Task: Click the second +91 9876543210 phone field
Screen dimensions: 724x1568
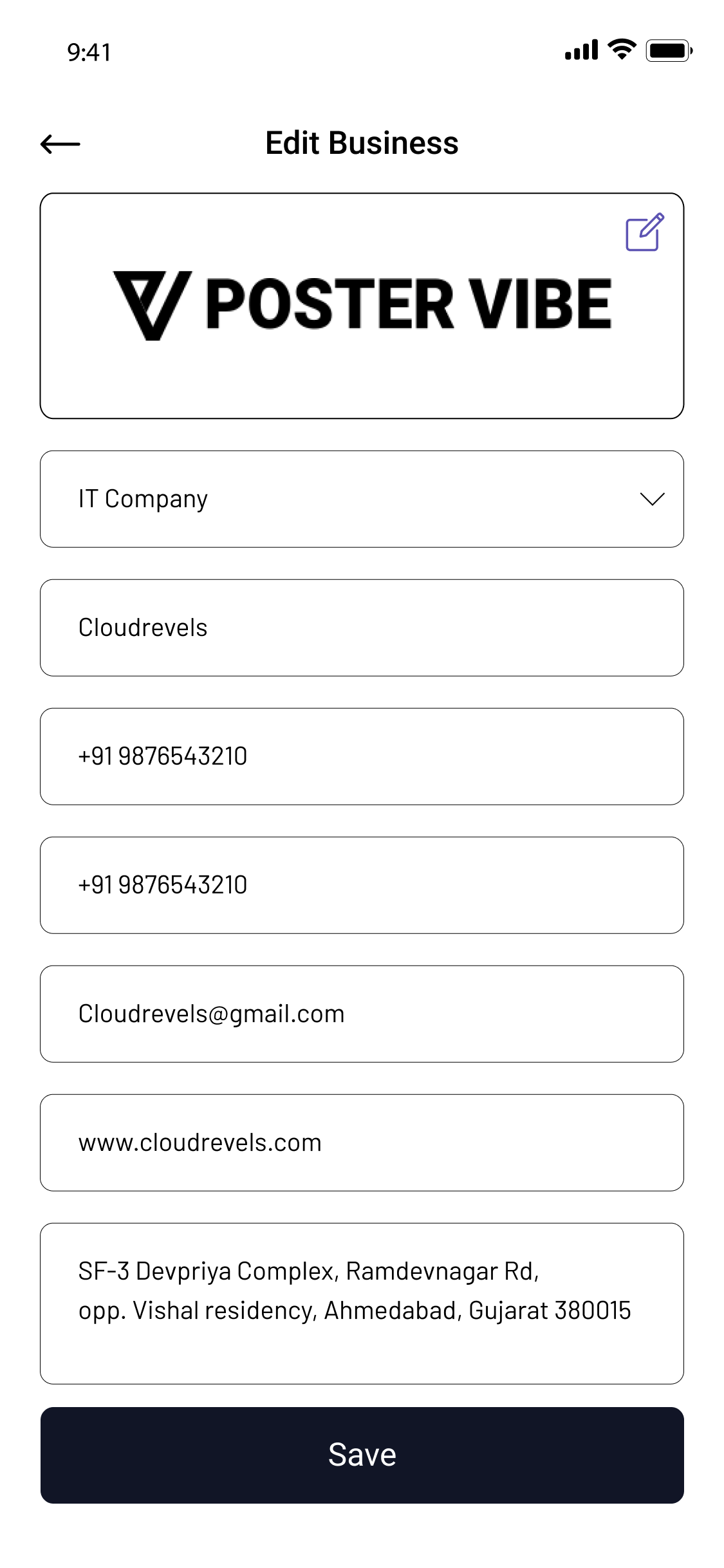Action: tap(362, 886)
